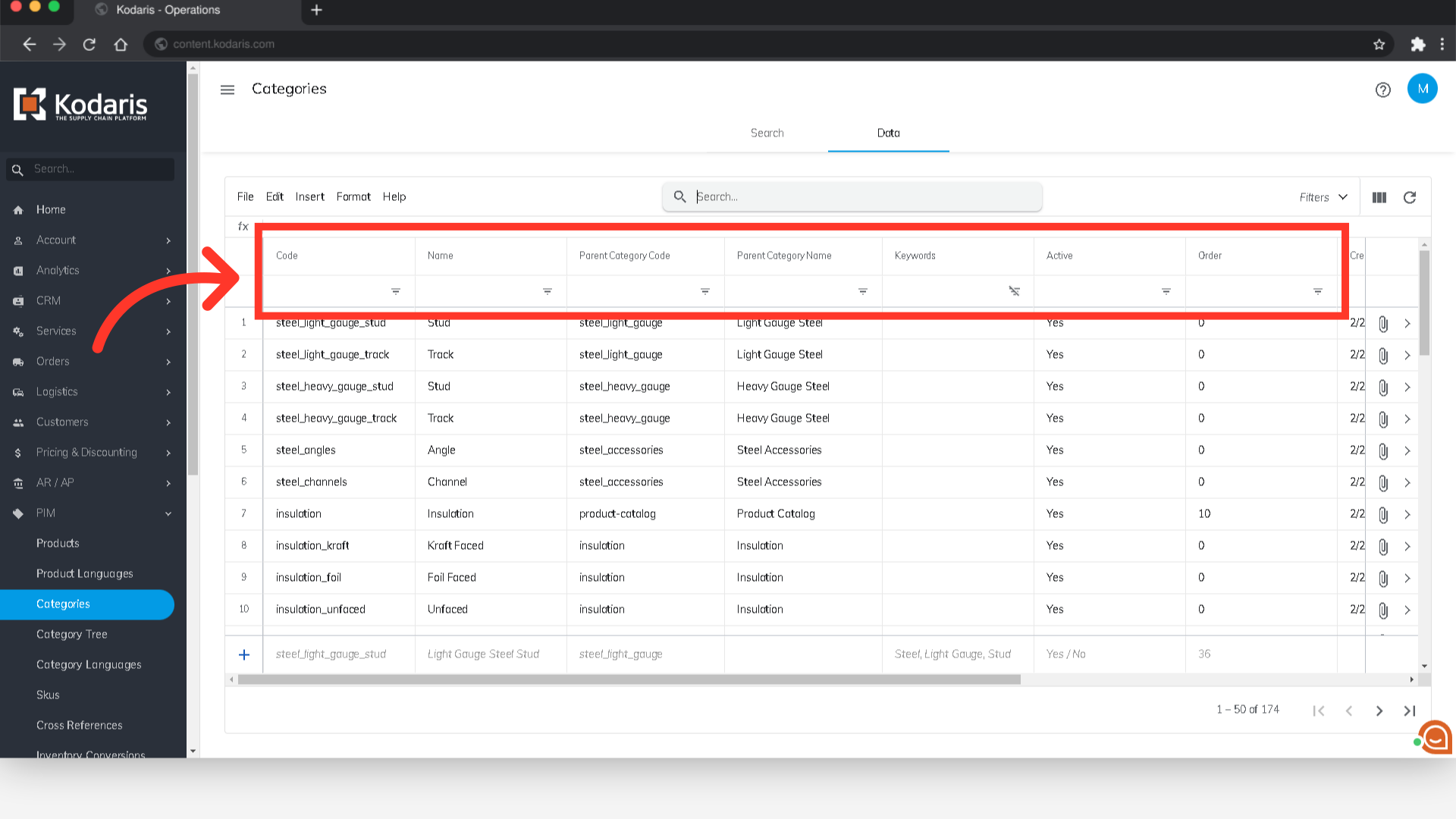Go to last page of results
This screenshot has height=819, width=1456.
click(1409, 711)
